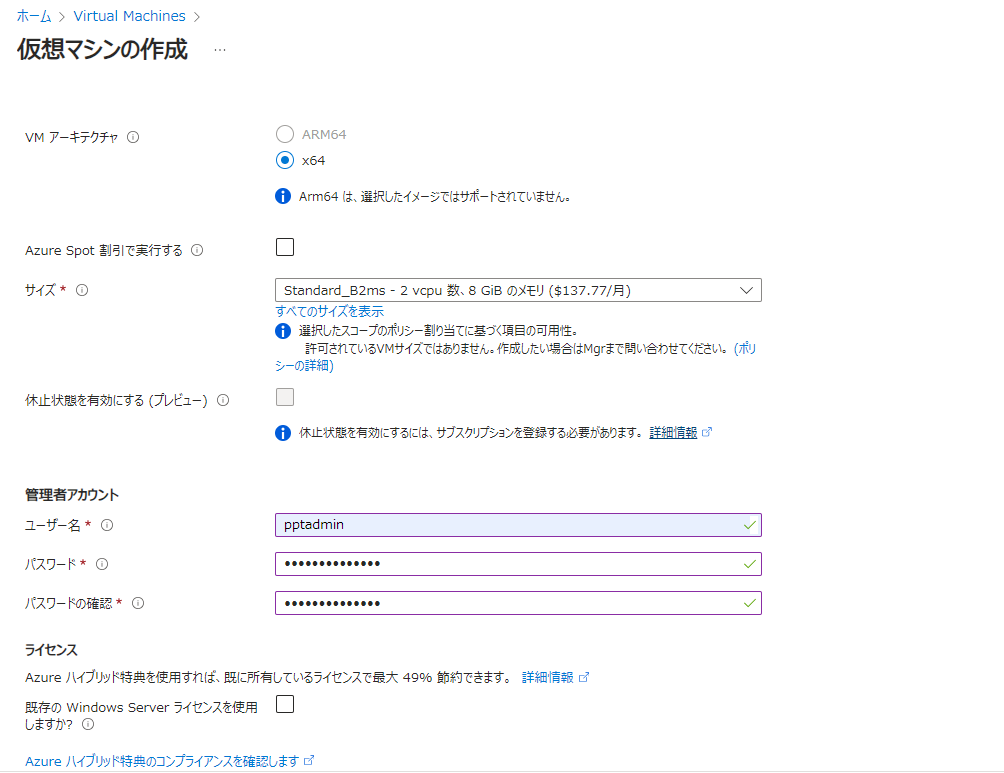
Task: Click the VM アーキテクチャ info icon
Action: [x=133, y=137]
